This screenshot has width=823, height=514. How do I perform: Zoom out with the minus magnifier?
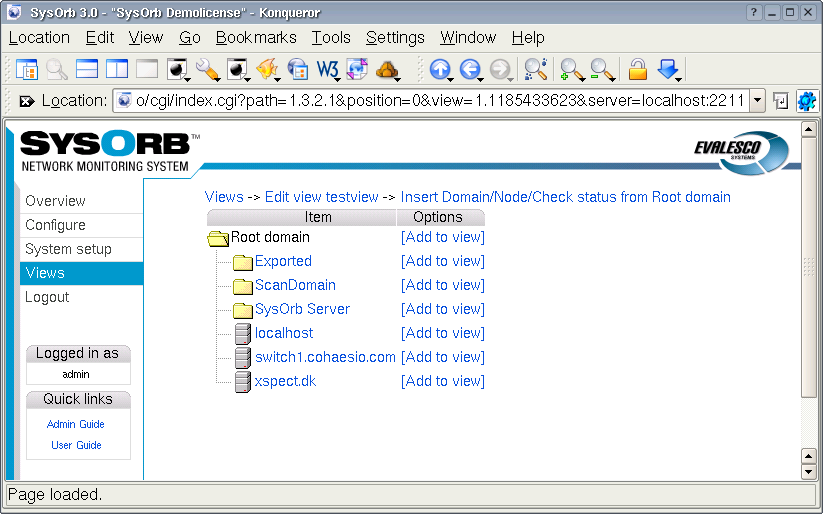click(602, 69)
